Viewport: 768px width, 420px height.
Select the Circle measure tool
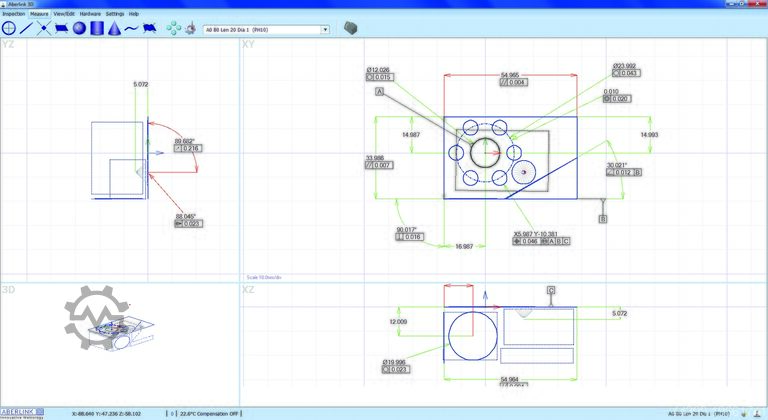click(x=8, y=29)
